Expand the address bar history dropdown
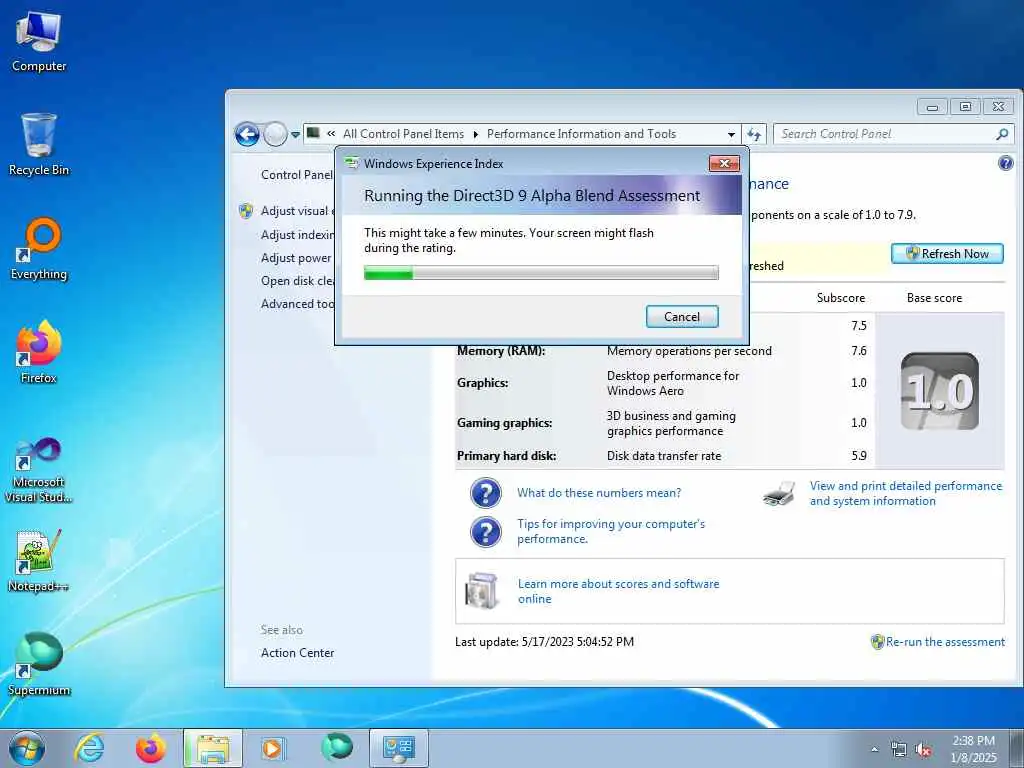The height and width of the screenshot is (768, 1024). click(731, 135)
